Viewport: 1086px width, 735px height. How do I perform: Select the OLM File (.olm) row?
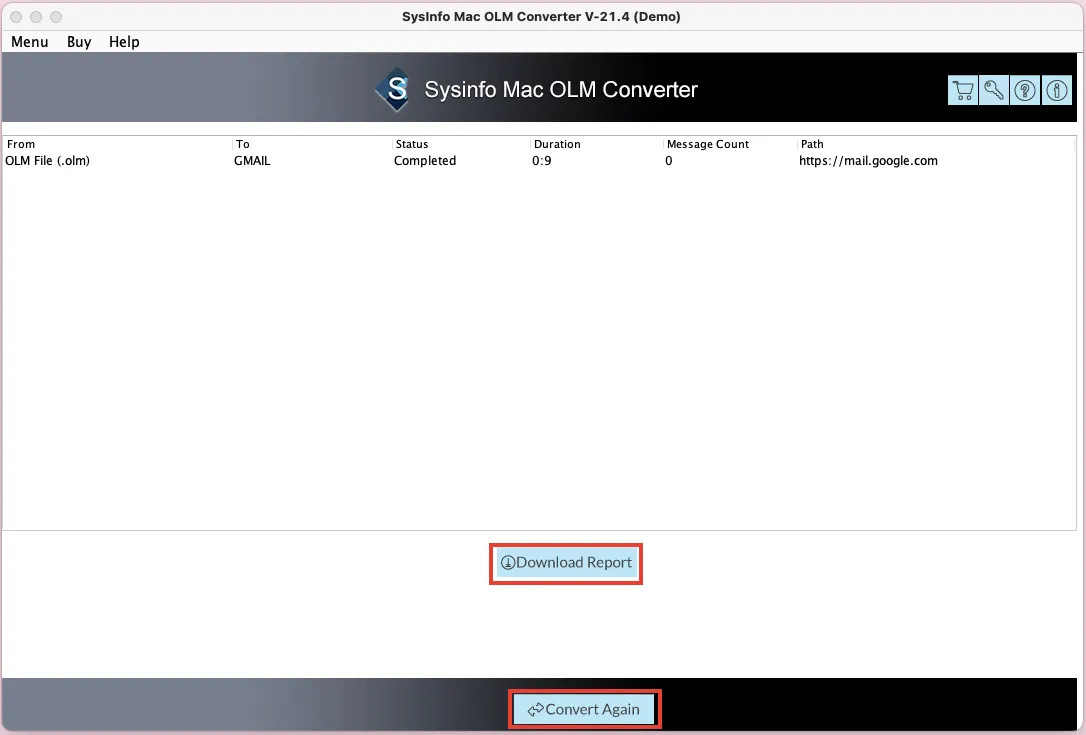pyautogui.click(x=539, y=161)
